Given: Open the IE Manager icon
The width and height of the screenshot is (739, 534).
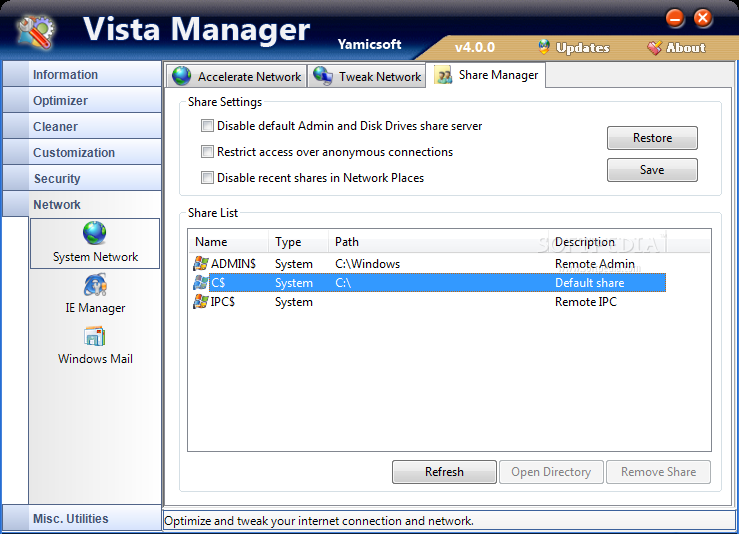Looking at the screenshot, I should point(95,285).
